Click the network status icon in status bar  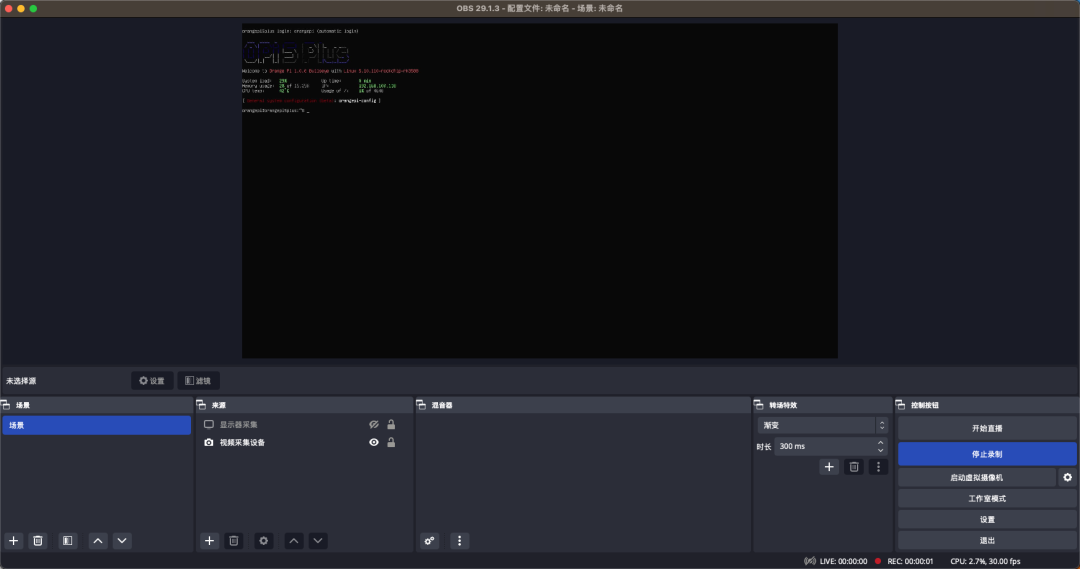tap(810, 561)
